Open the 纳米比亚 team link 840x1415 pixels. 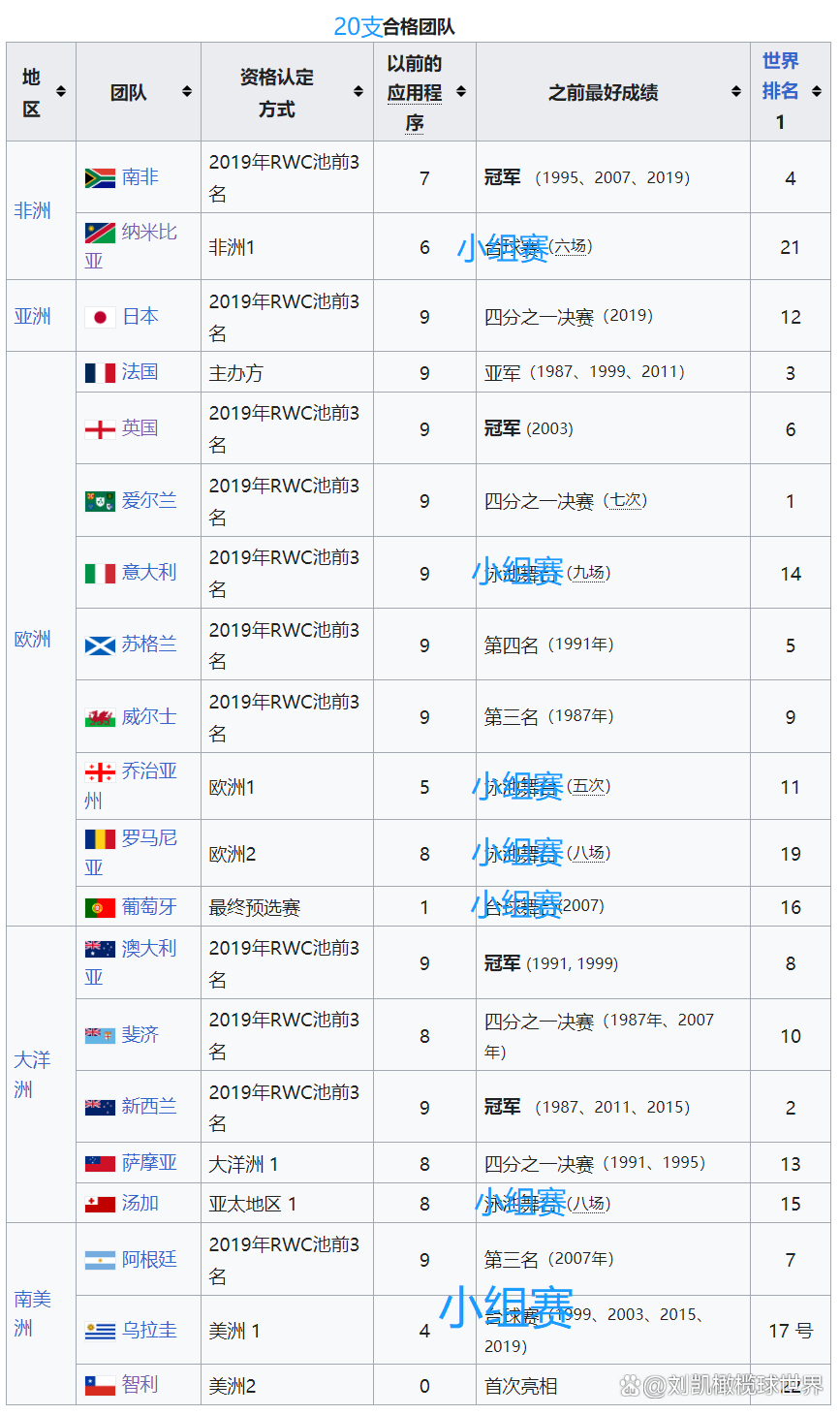click(x=131, y=246)
